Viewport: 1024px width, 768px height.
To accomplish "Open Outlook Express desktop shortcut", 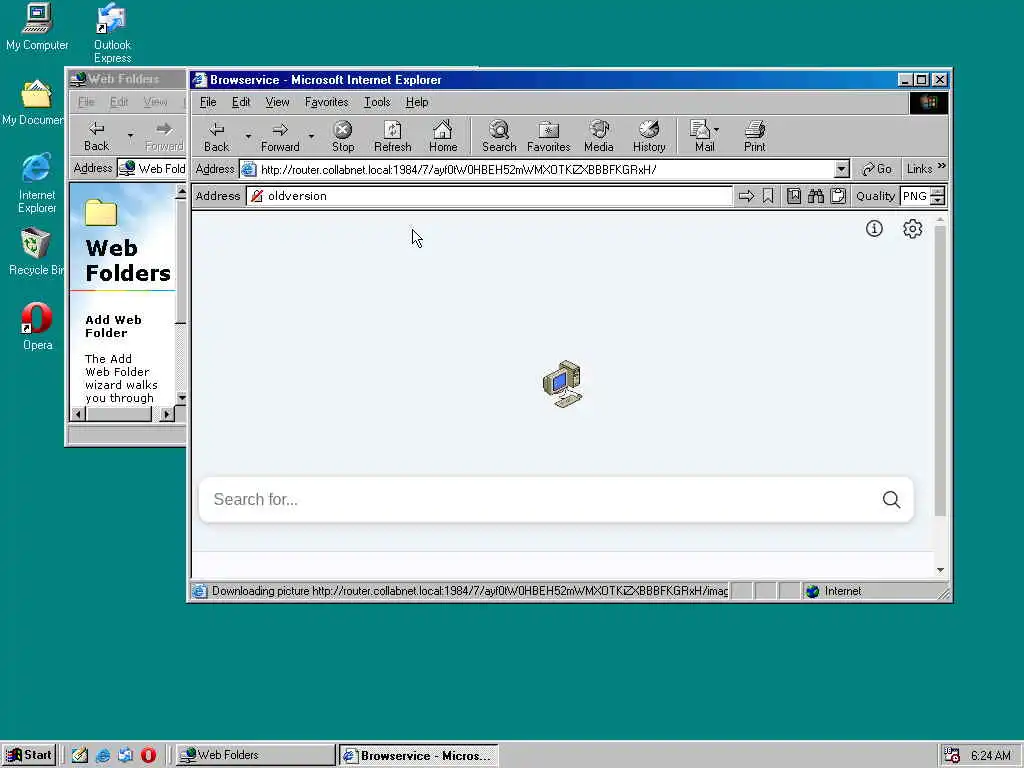I will pyautogui.click(x=112, y=33).
